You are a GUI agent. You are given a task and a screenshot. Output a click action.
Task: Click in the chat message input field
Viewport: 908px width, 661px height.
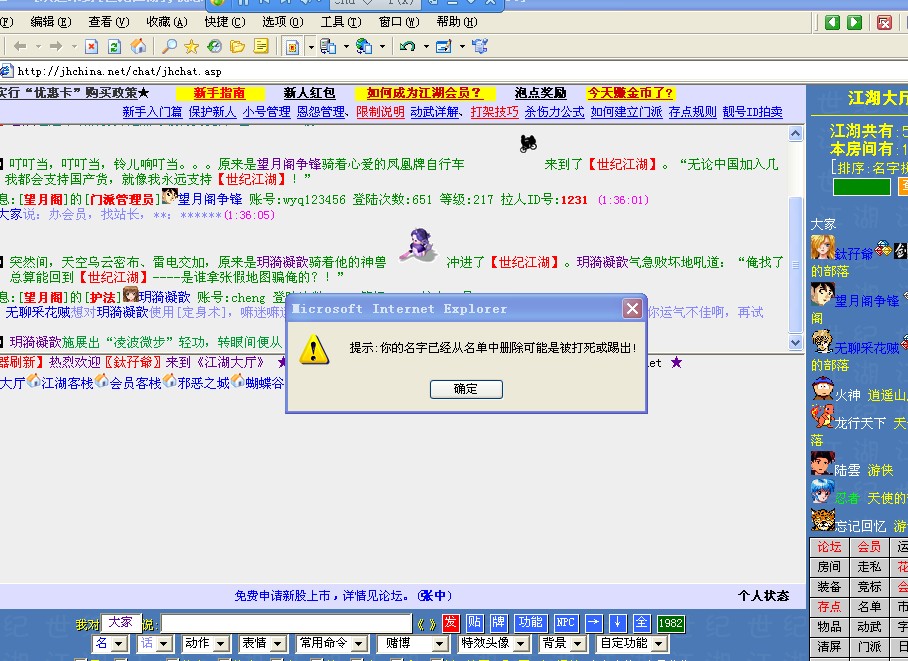286,623
